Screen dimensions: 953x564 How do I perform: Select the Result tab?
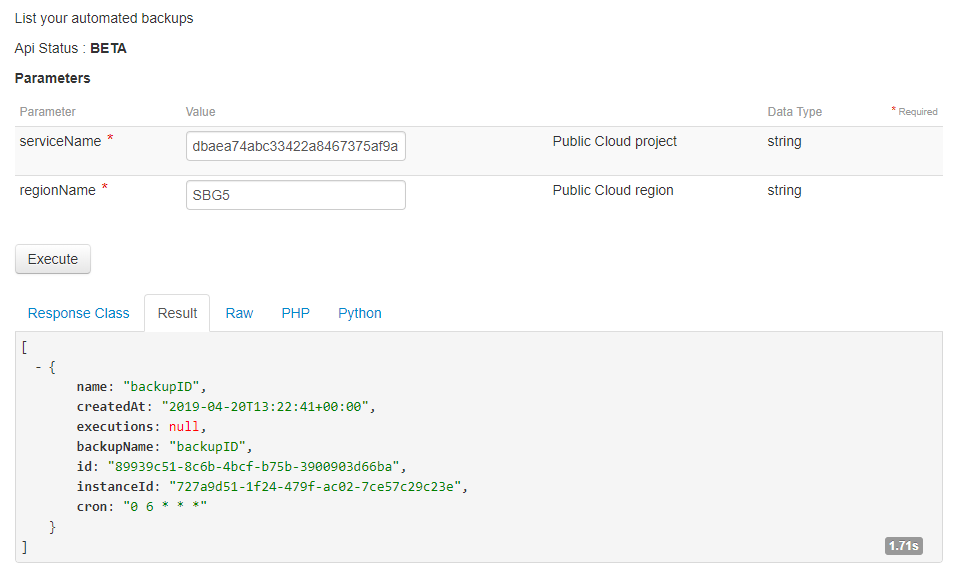tap(177, 313)
